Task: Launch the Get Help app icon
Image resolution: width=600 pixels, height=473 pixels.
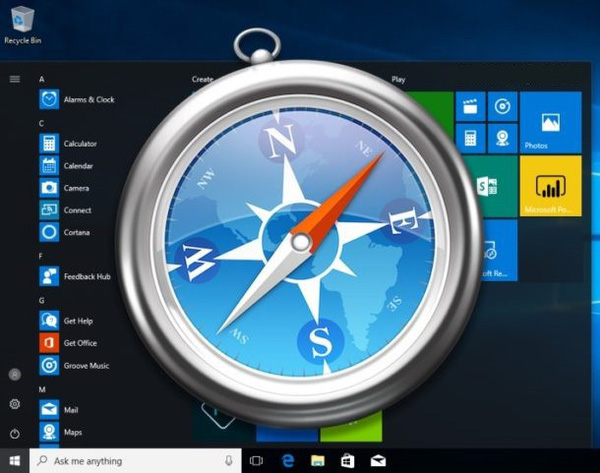Action: pyautogui.click(x=49, y=321)
